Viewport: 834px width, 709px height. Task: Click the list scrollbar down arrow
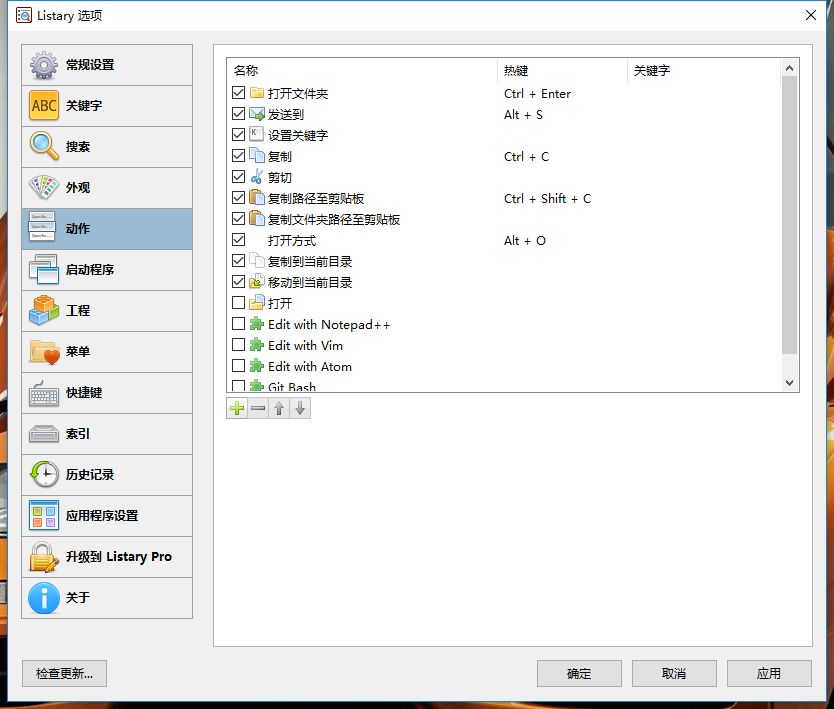[789, 383]
